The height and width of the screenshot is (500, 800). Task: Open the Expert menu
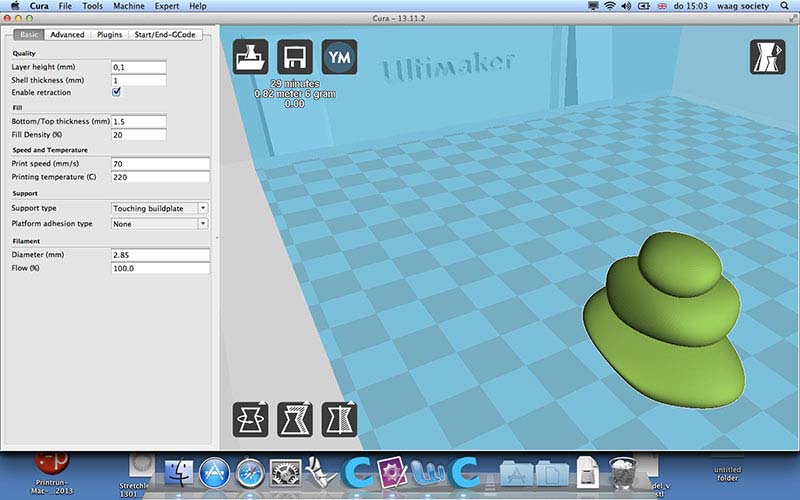167,6
